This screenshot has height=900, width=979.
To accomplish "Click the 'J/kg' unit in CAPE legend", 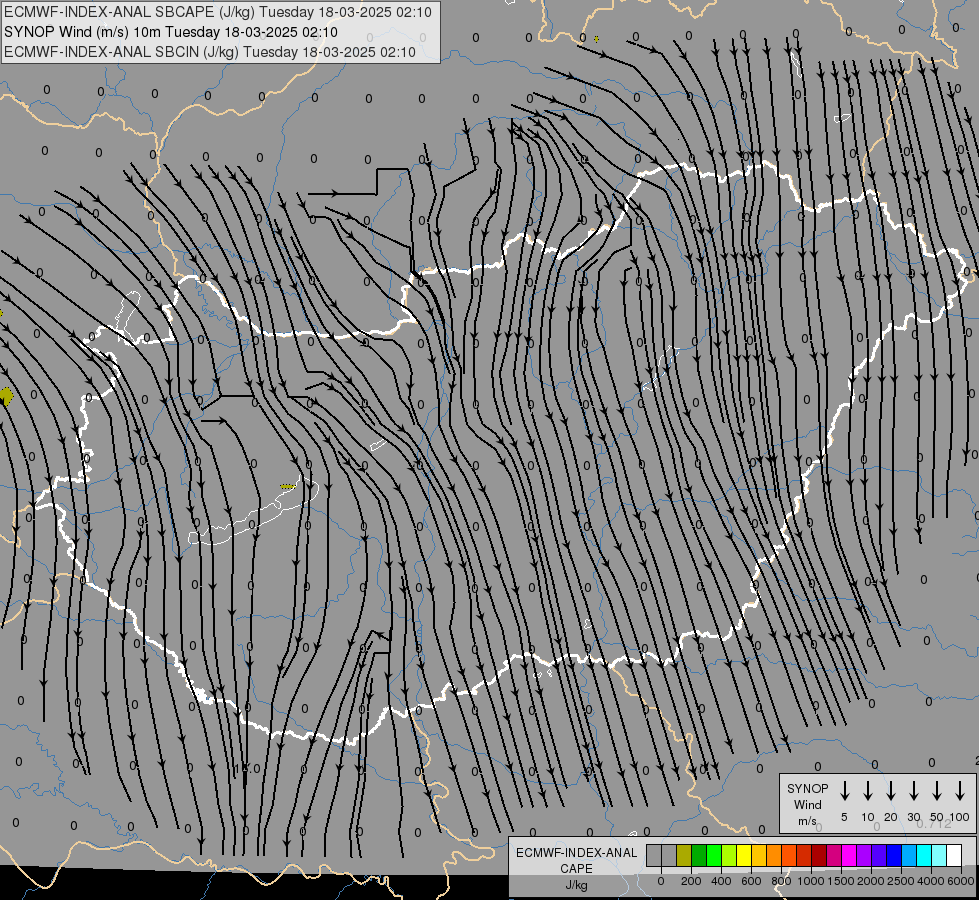I will click(576, 885).
